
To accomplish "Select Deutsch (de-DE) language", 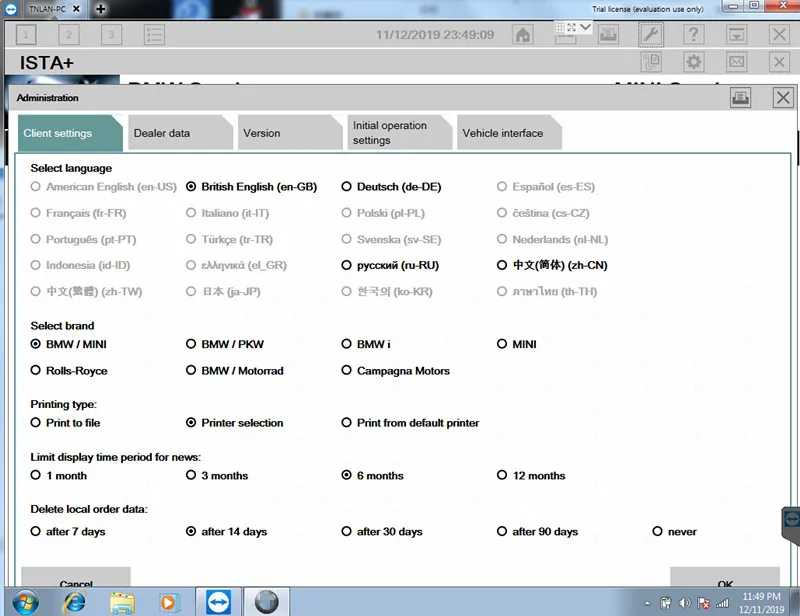I will coord(391,187).
